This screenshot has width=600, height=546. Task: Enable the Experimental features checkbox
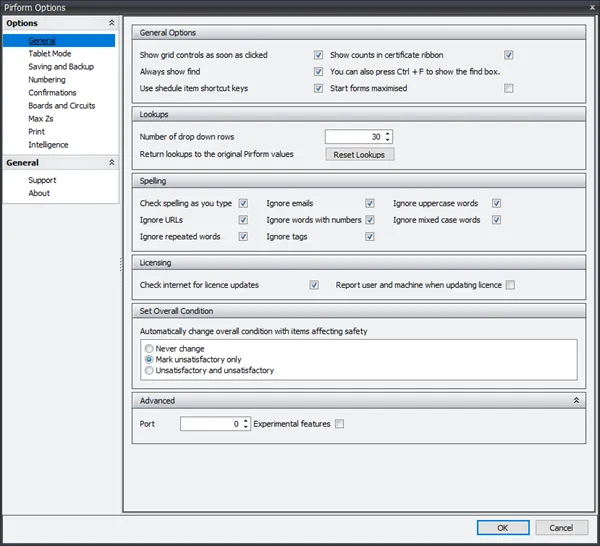click(339, 424)
